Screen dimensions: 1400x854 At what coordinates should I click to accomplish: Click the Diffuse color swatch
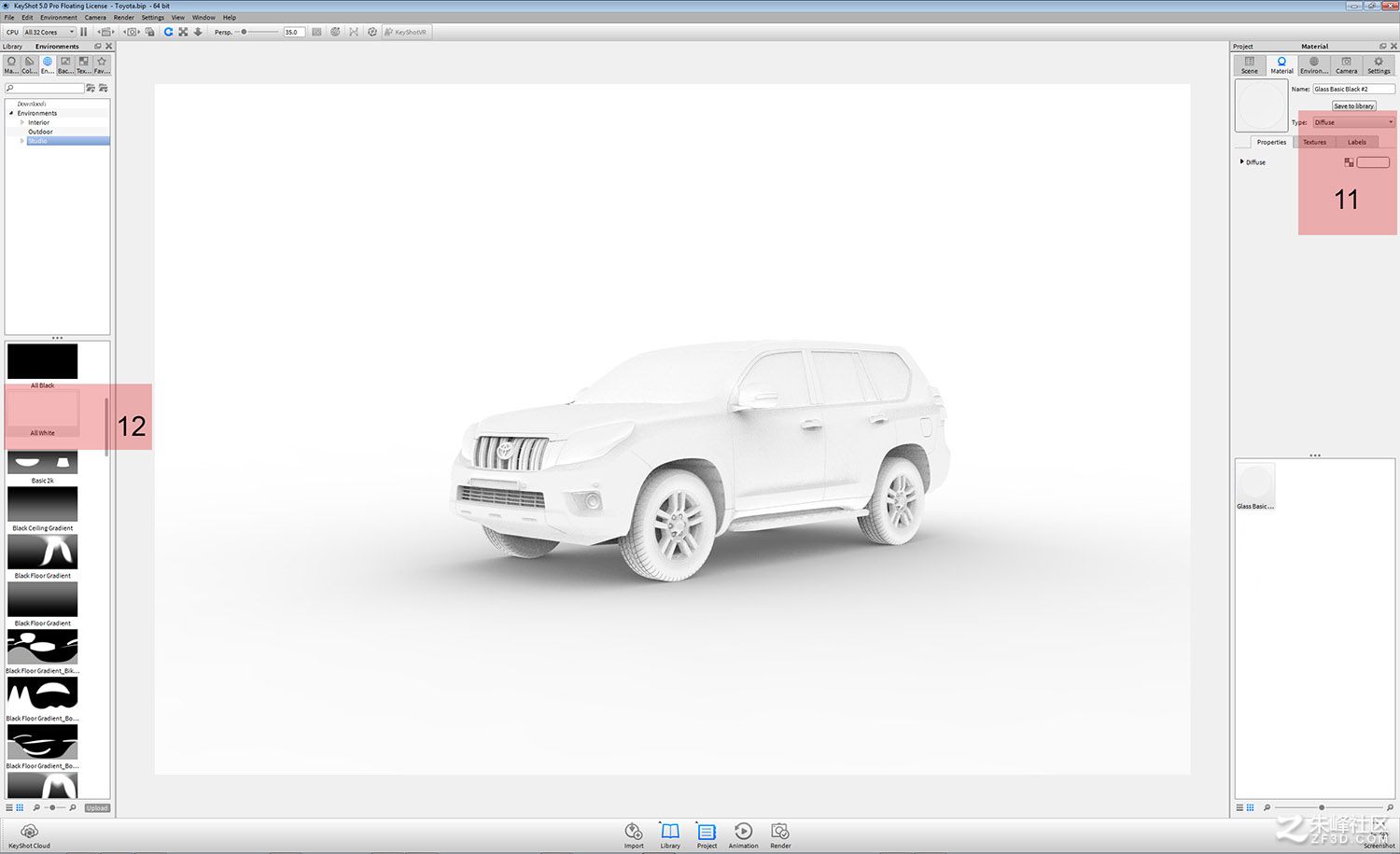1373,162
